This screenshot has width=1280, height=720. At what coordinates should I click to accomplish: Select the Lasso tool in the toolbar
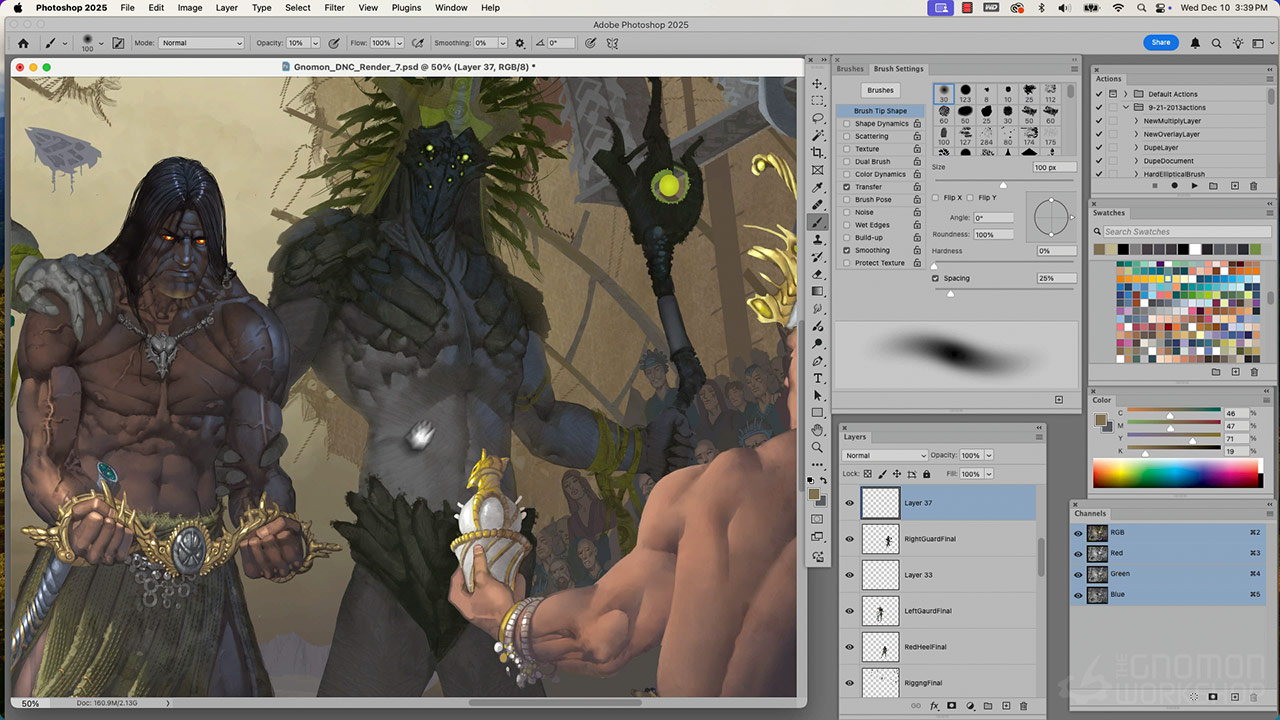(818, 118)
